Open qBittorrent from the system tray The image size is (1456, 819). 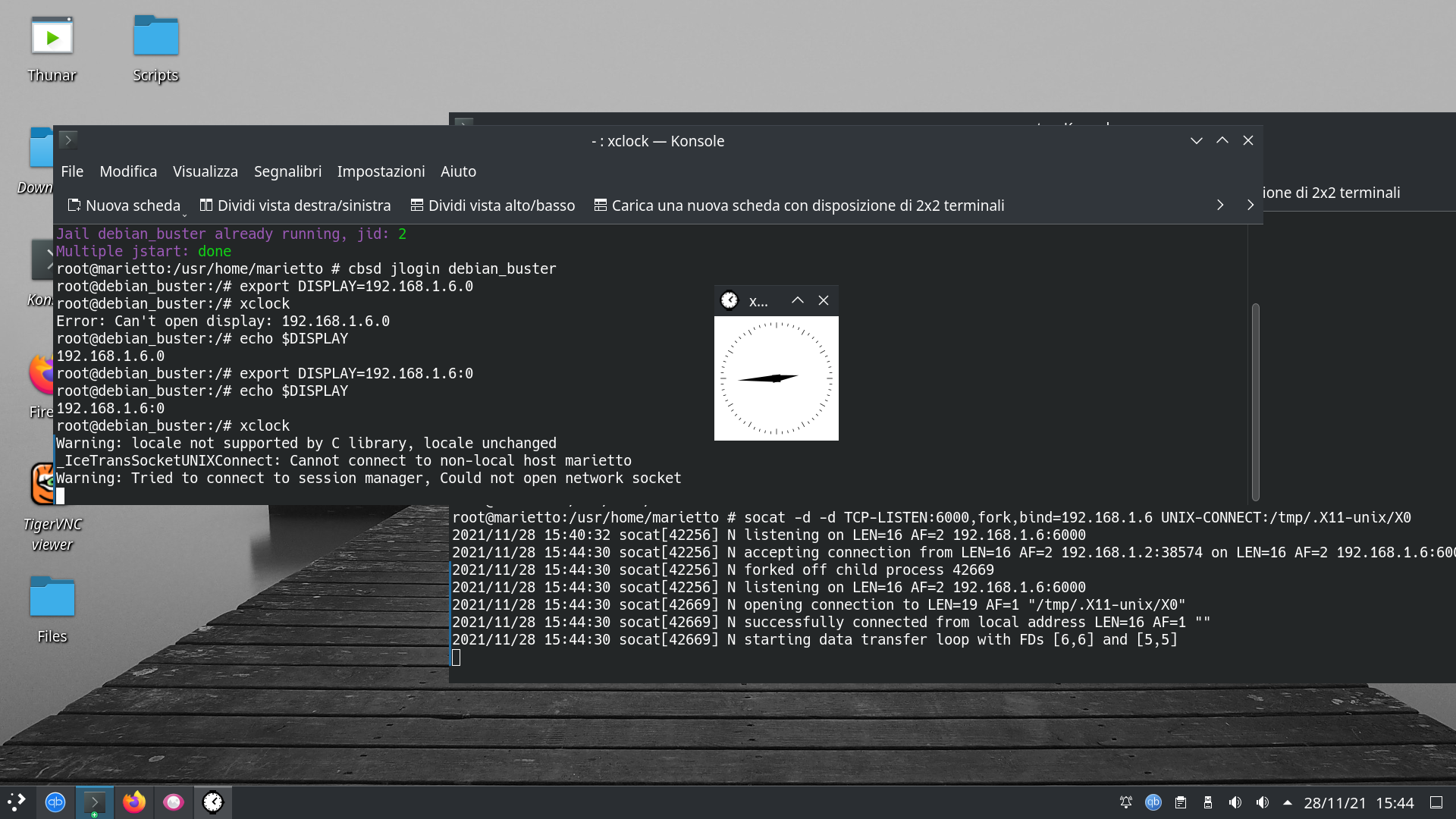[x=1153, y=802]
